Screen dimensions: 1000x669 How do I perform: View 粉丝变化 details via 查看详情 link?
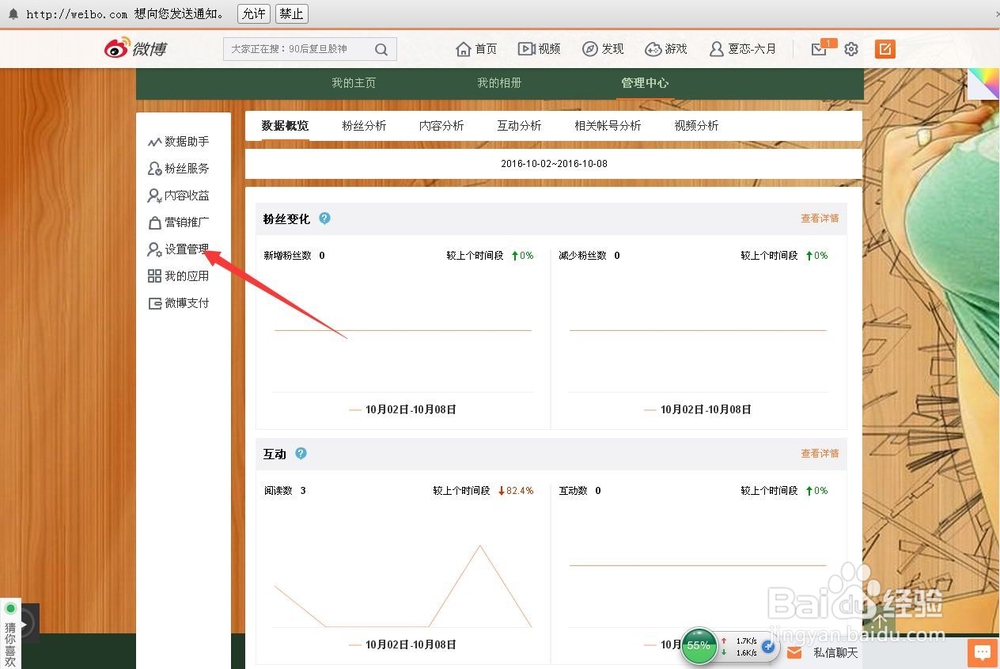tap(819, 218)
